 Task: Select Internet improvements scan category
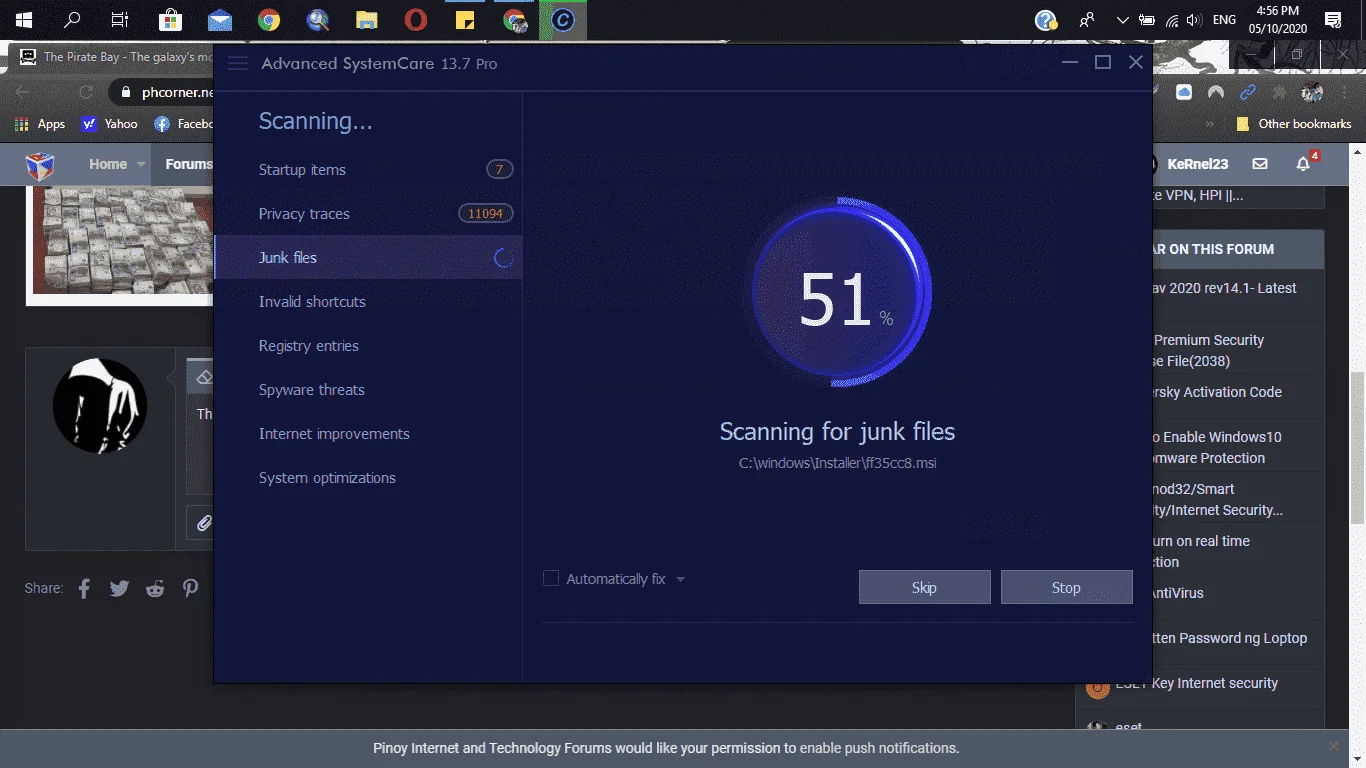[368, 434]
